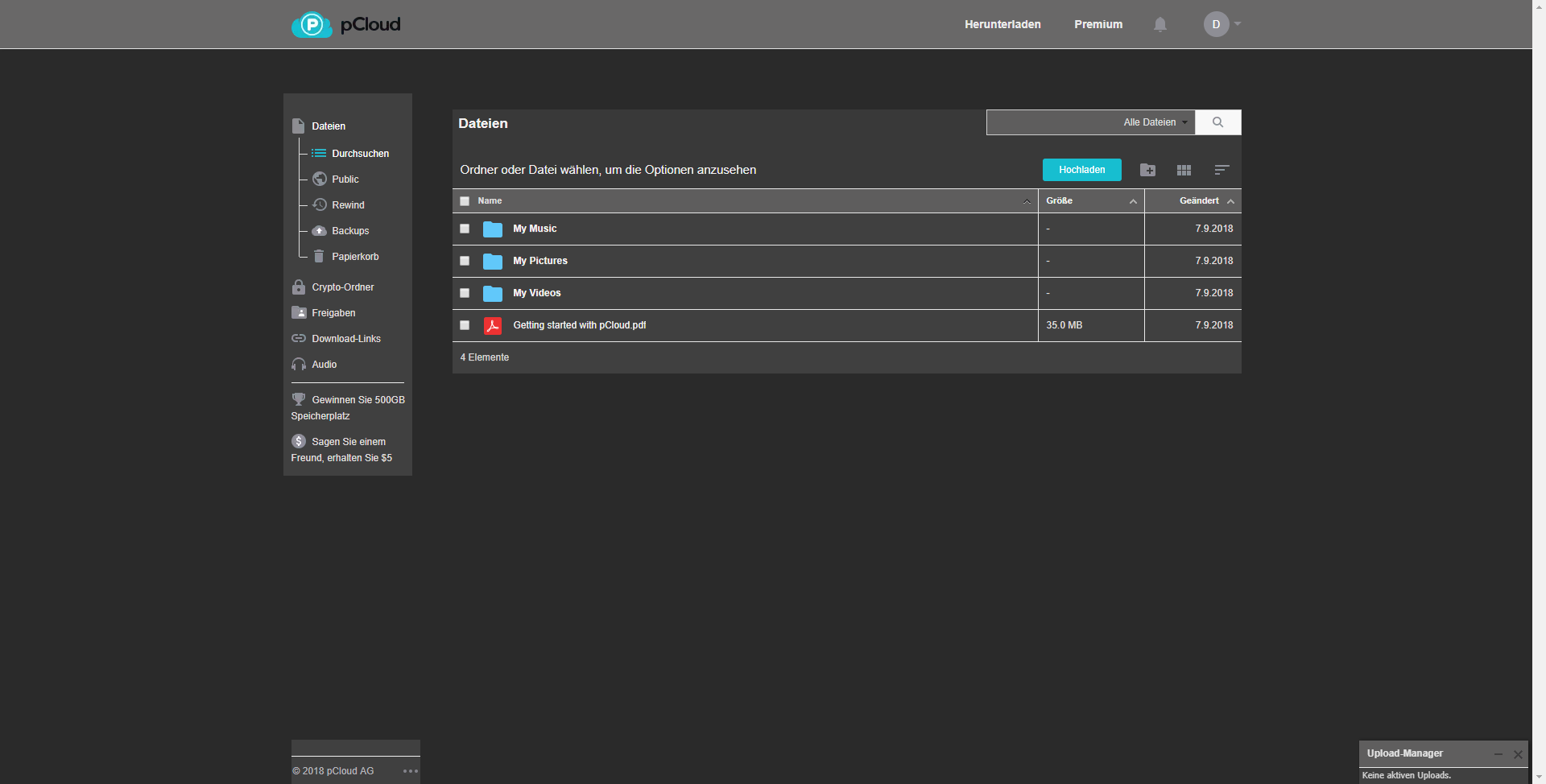Open the Dateien sidebar section
This screenshot has height=784, width=1546.
329,126
